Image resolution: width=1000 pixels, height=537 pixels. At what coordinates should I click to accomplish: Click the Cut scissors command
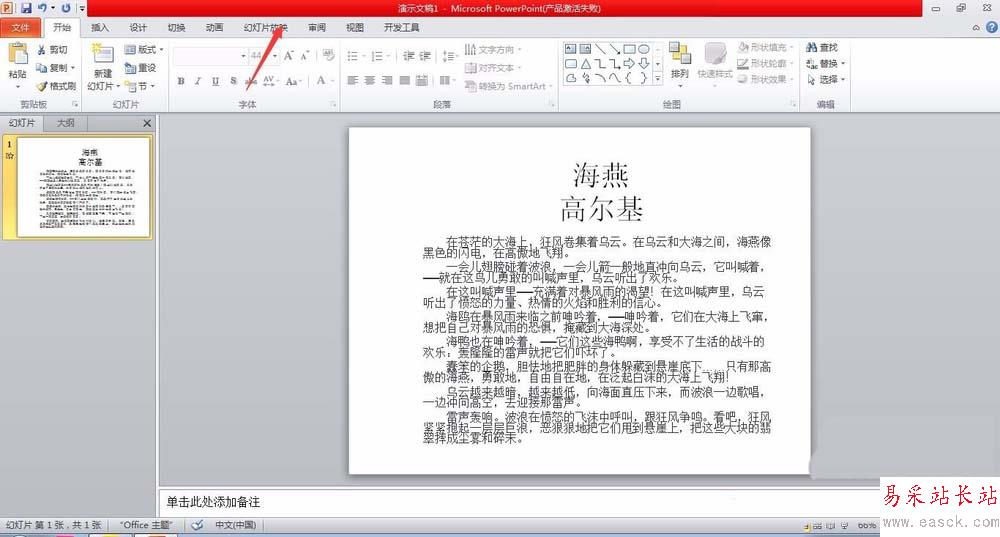[52, 50]
